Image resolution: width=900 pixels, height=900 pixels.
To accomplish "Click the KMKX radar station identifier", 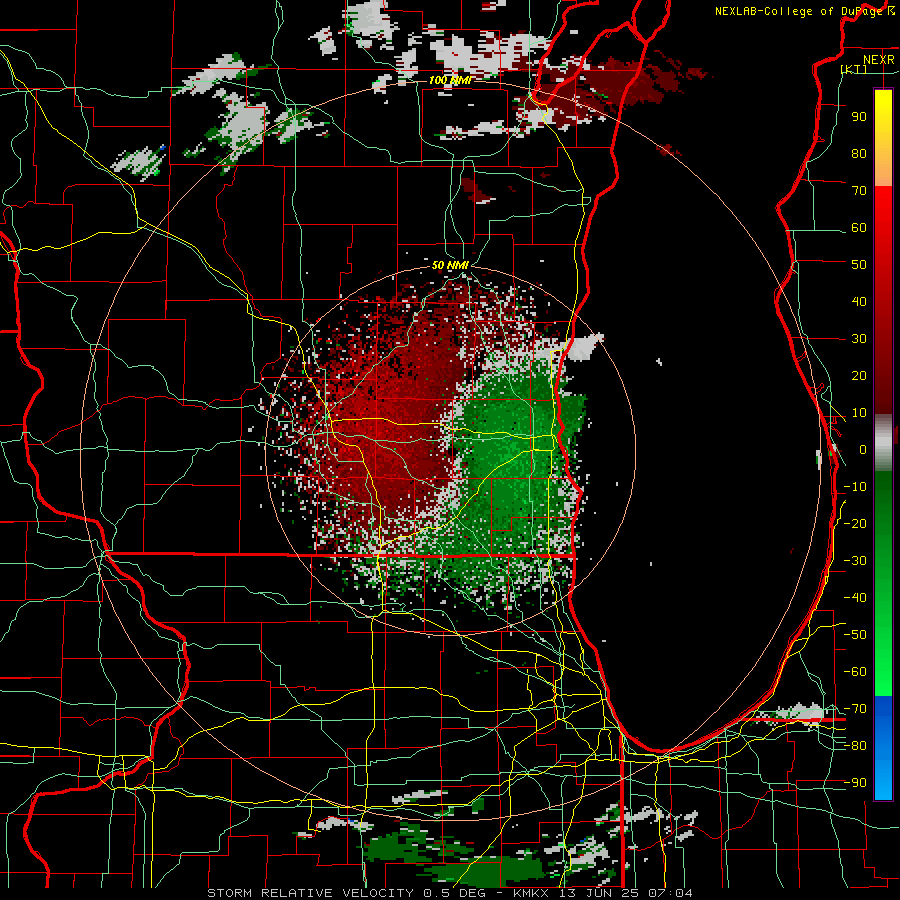I will coord(531,893).
